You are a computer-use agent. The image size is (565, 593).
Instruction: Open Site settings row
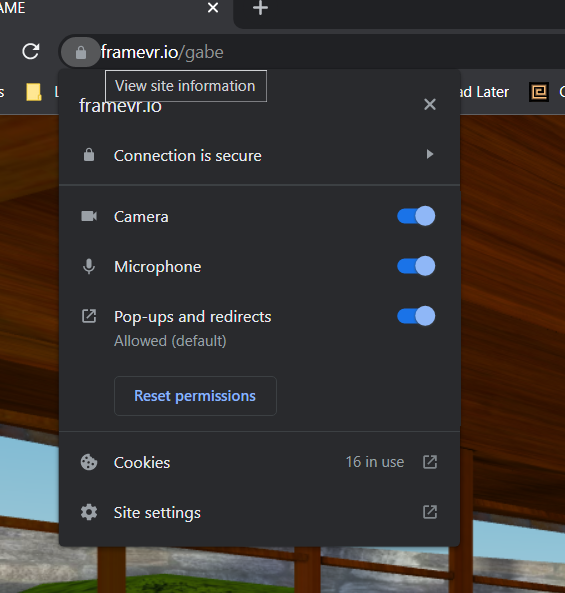point(259,512)
